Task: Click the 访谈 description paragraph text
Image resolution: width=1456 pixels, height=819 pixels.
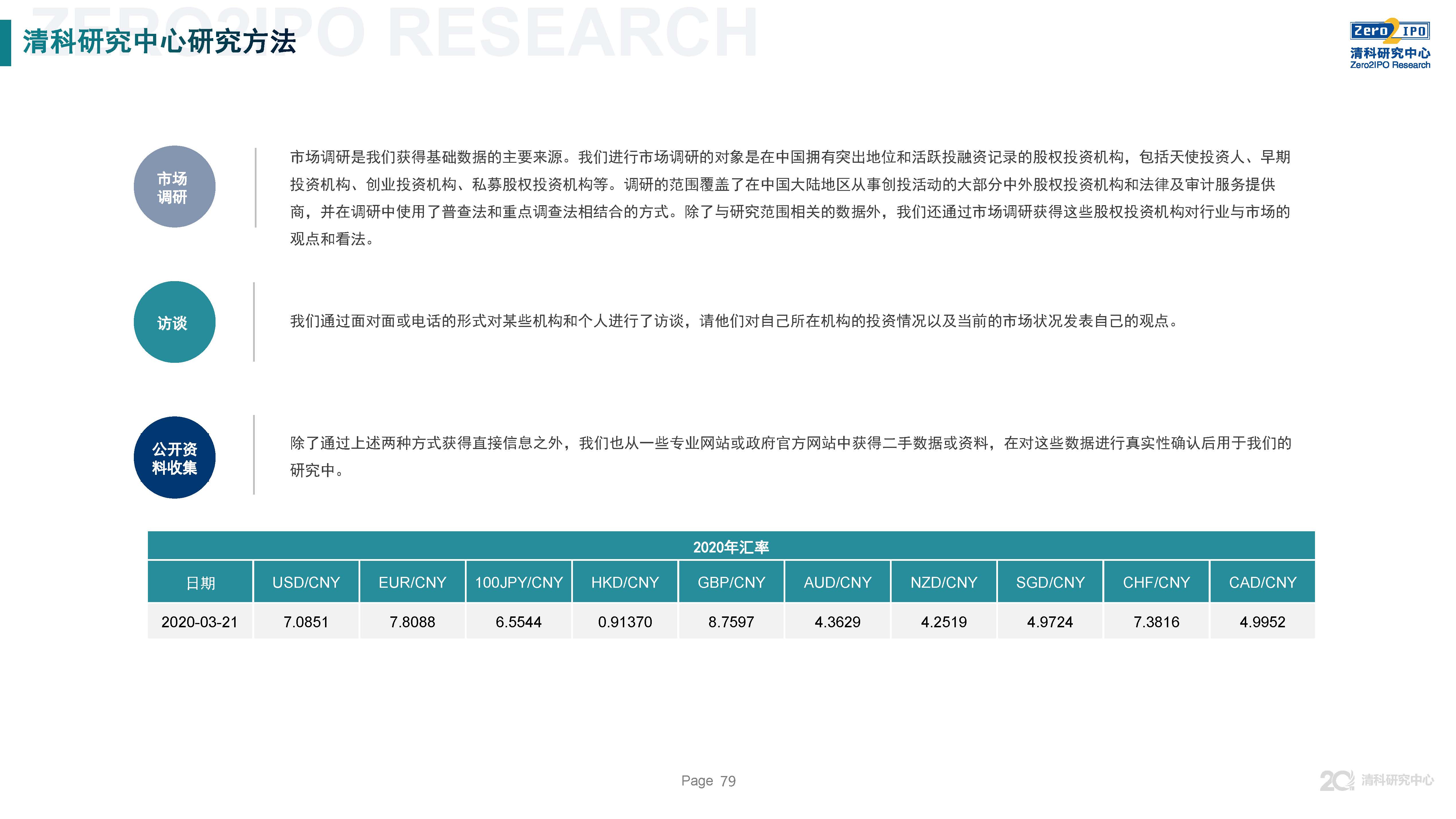Action: [x=734, y=321]
